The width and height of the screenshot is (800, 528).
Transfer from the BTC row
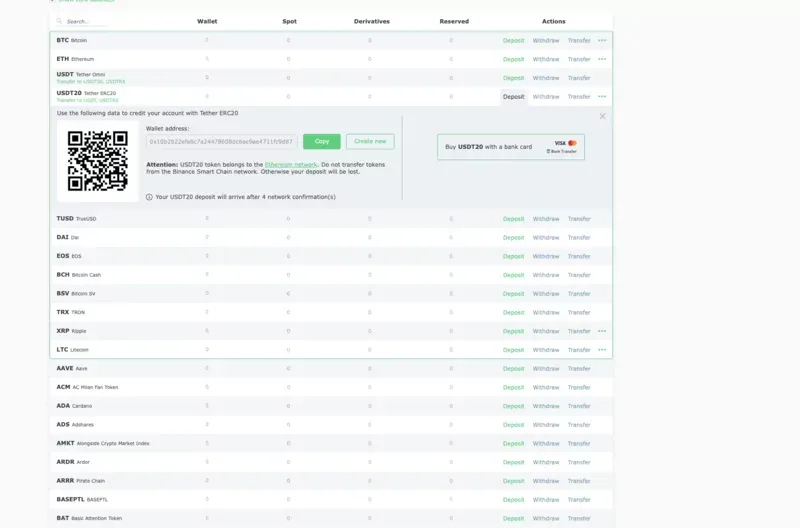pyautogui.click(x=579, y=40)
